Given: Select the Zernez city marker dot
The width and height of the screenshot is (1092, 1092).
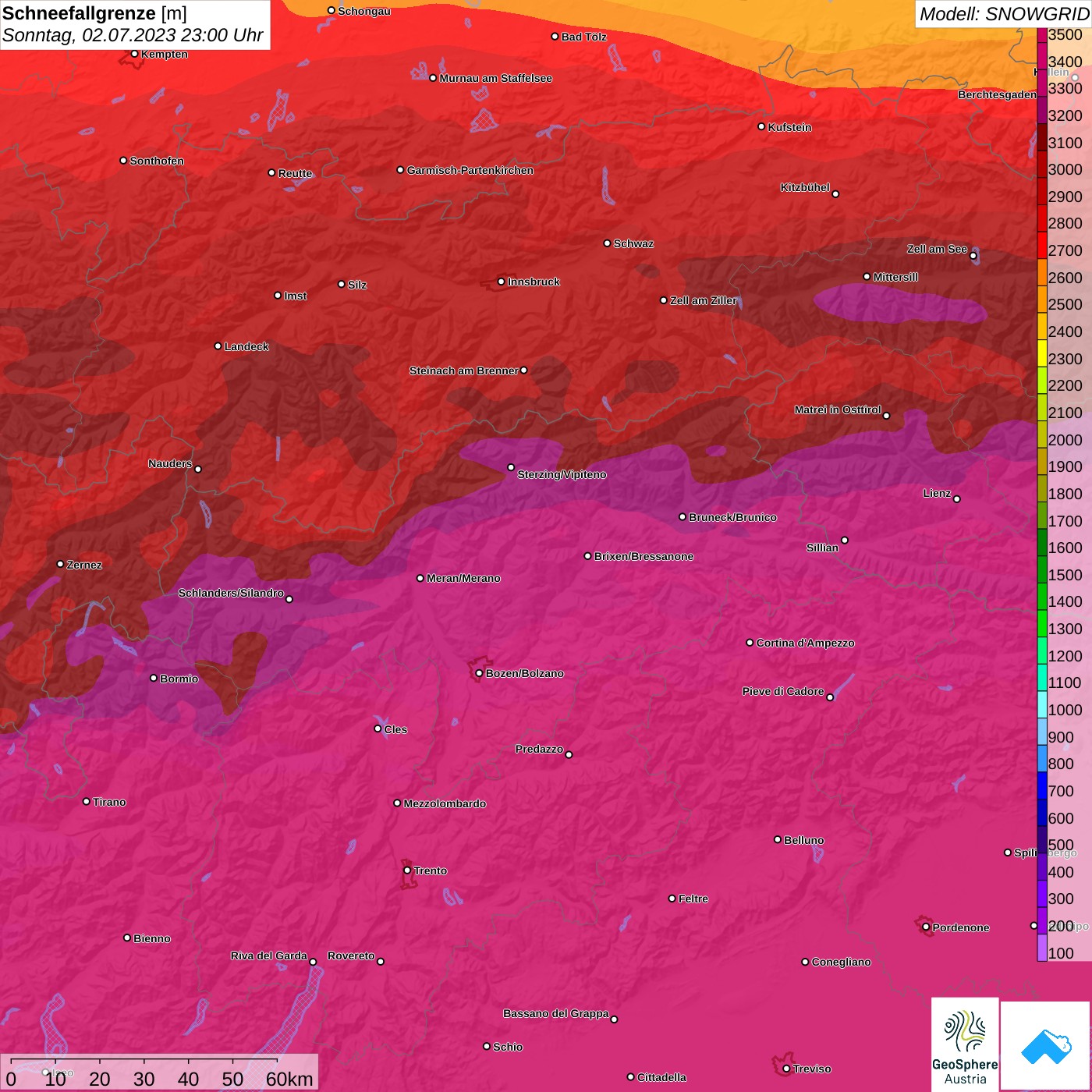Looking at the screenshot, I should 60,564.
